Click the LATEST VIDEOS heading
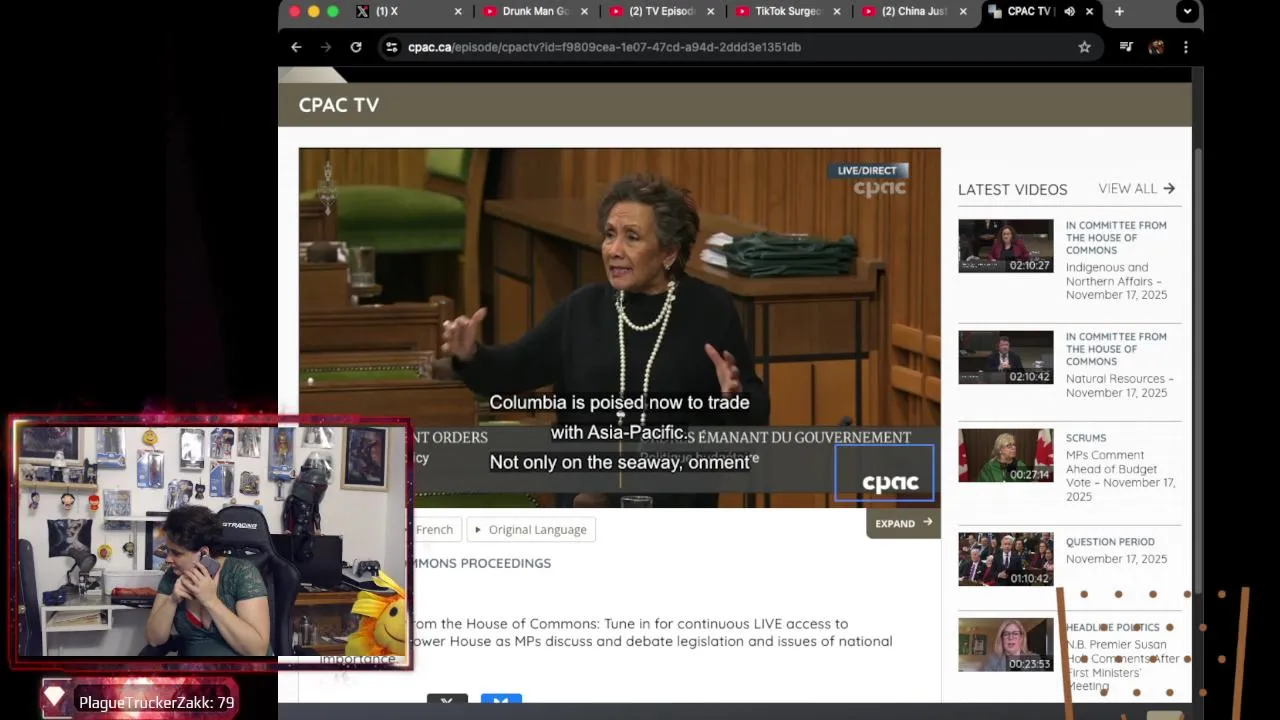 pyautogui.click(x=1012, y=190)
